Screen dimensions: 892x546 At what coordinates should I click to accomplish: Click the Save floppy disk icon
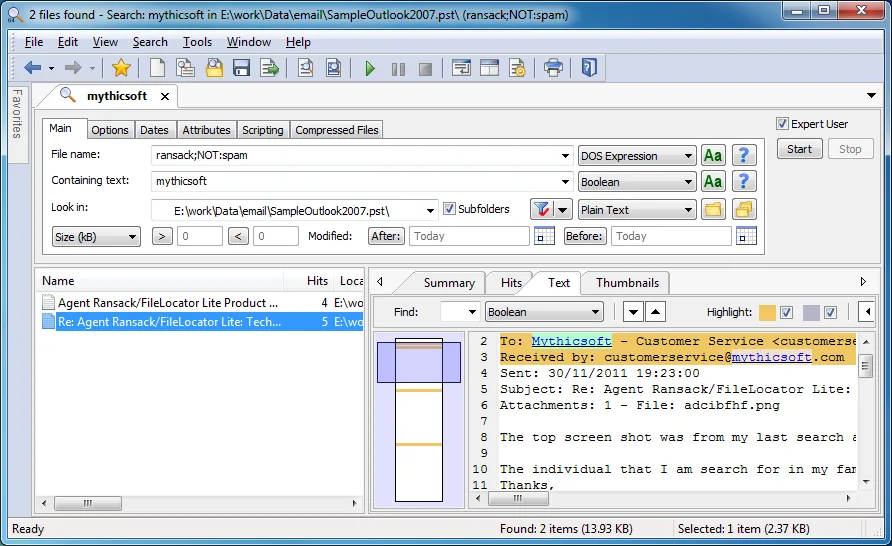tap(242, 68)
